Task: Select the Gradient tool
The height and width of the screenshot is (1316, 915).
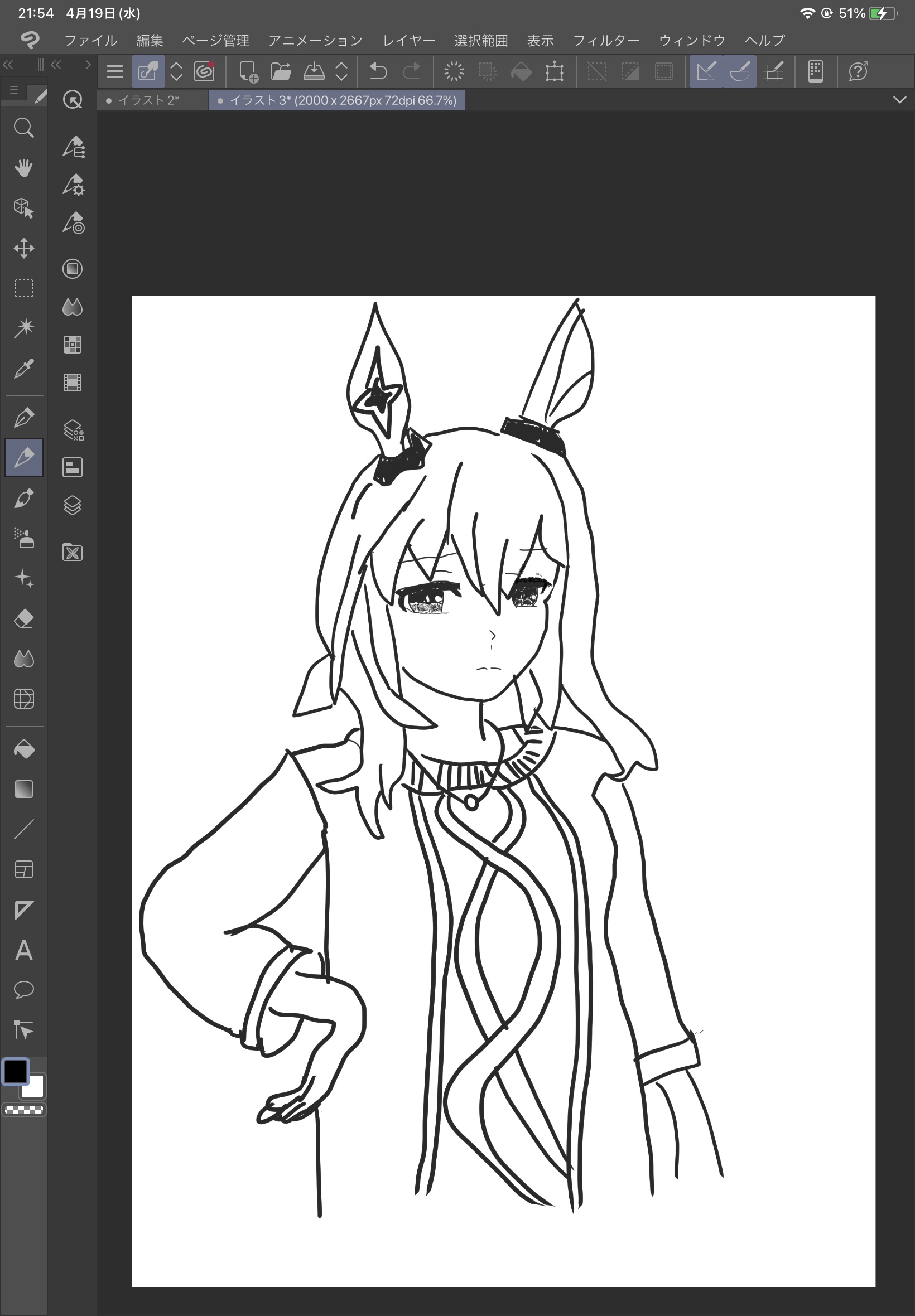Action: [x=23, y=790]
